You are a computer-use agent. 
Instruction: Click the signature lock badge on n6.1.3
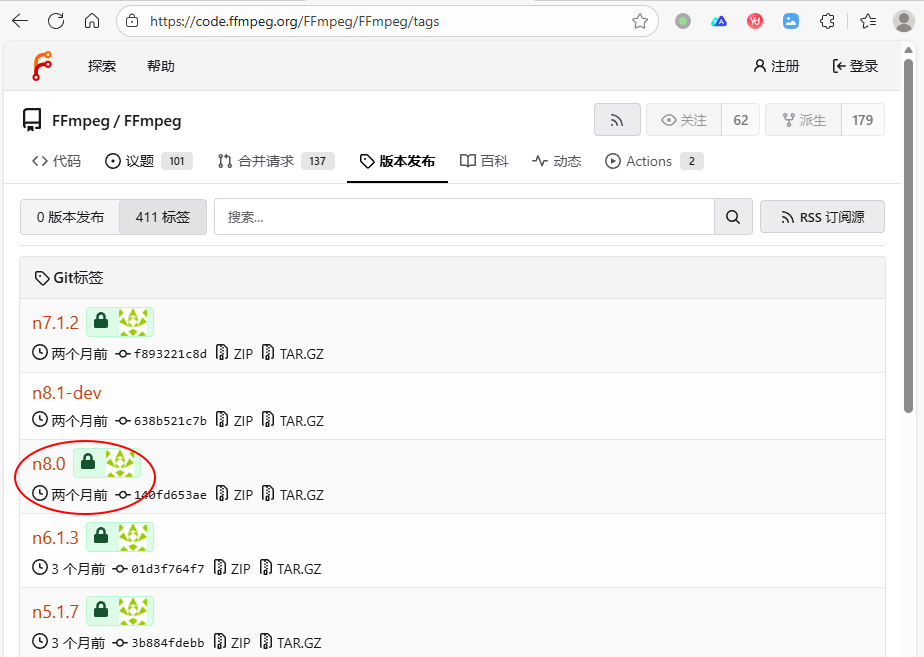click(x=101, y=536)
